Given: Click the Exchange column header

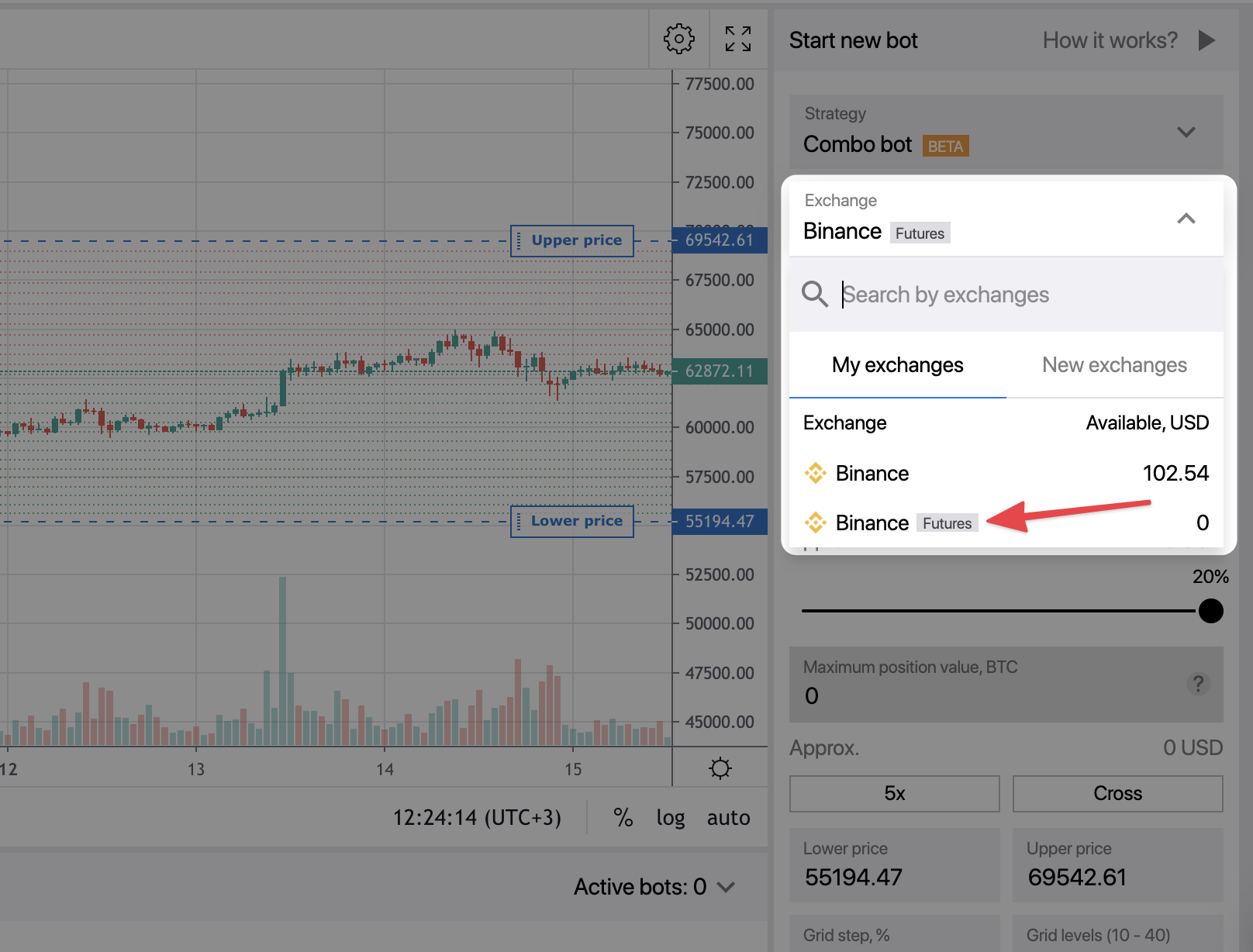Looking at the screenshot, I should tap(844, 423).
